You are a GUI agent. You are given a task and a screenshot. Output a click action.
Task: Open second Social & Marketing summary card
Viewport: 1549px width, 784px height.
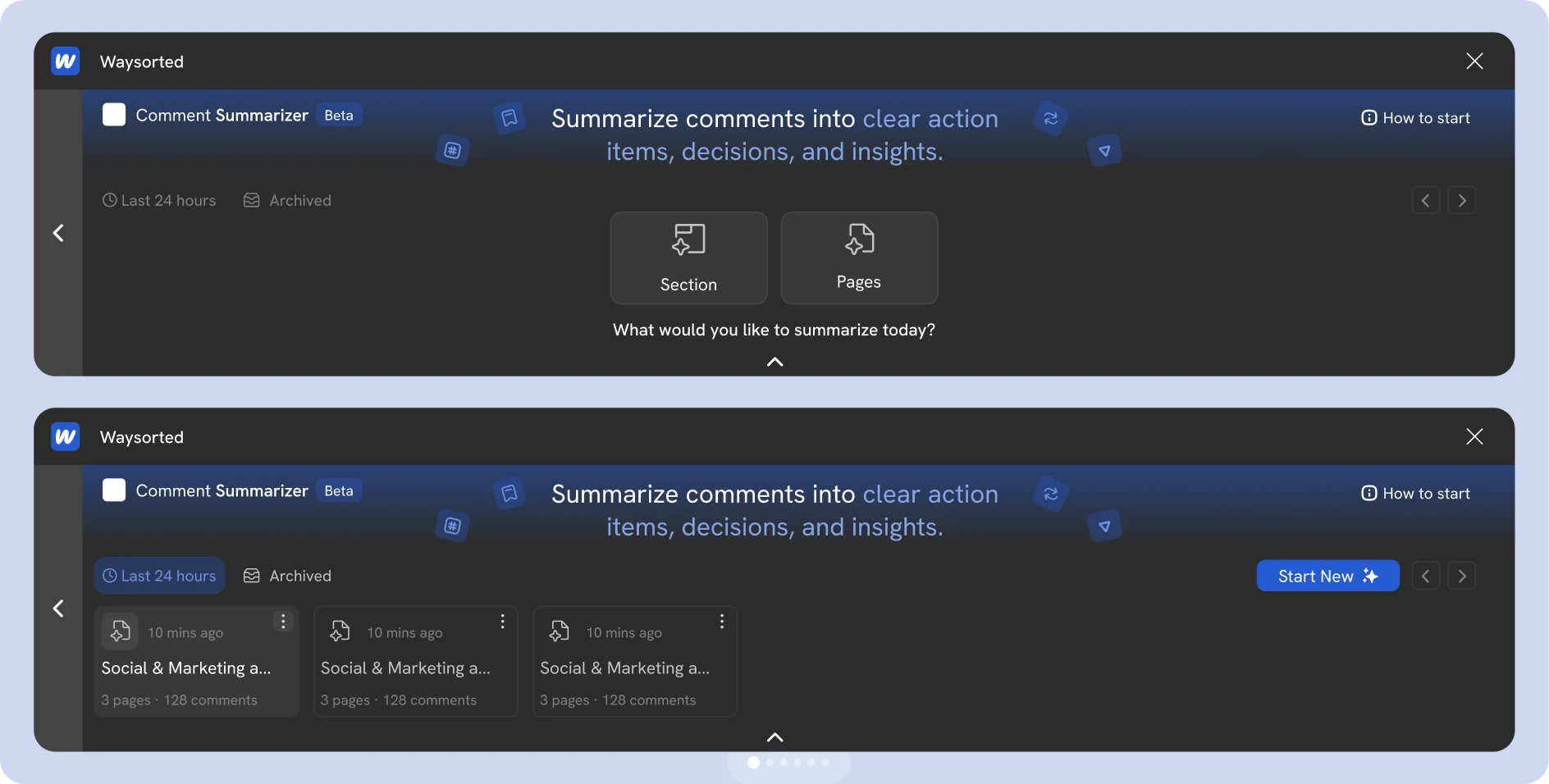coord(416,662)
